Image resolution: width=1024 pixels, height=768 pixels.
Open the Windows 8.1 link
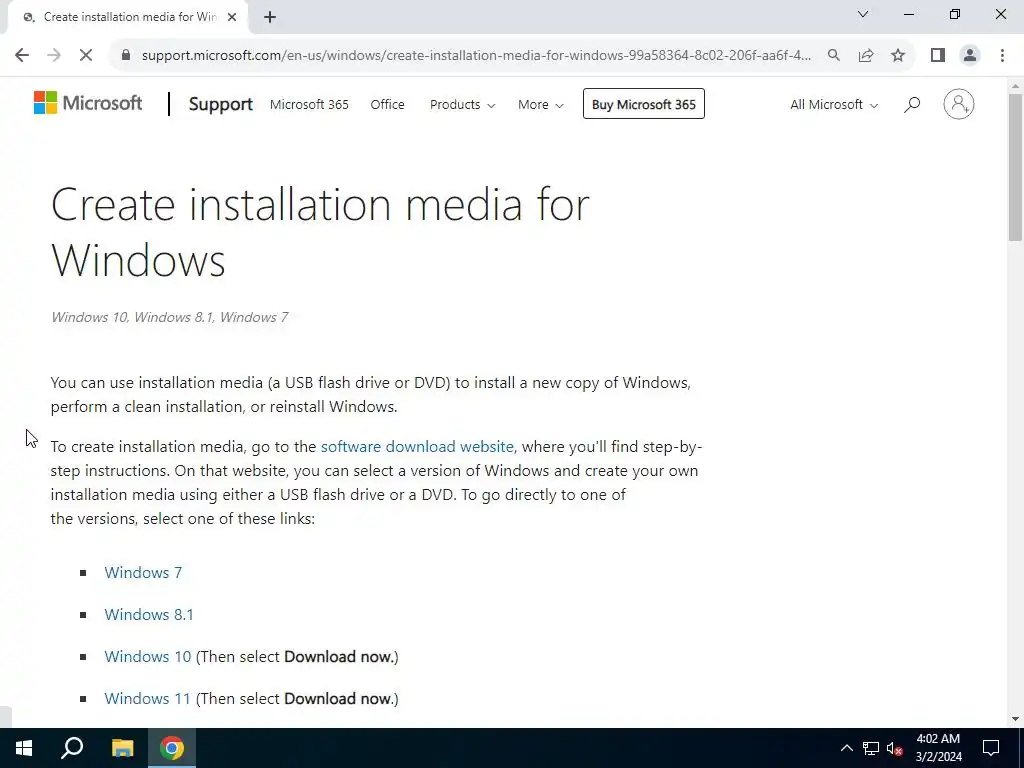(x=149, y=615)
